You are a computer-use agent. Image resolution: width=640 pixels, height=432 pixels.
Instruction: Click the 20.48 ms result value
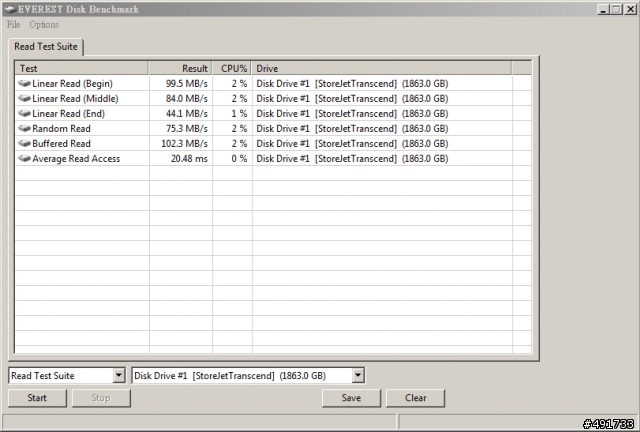pyautogui.click(x=189, y=158)
